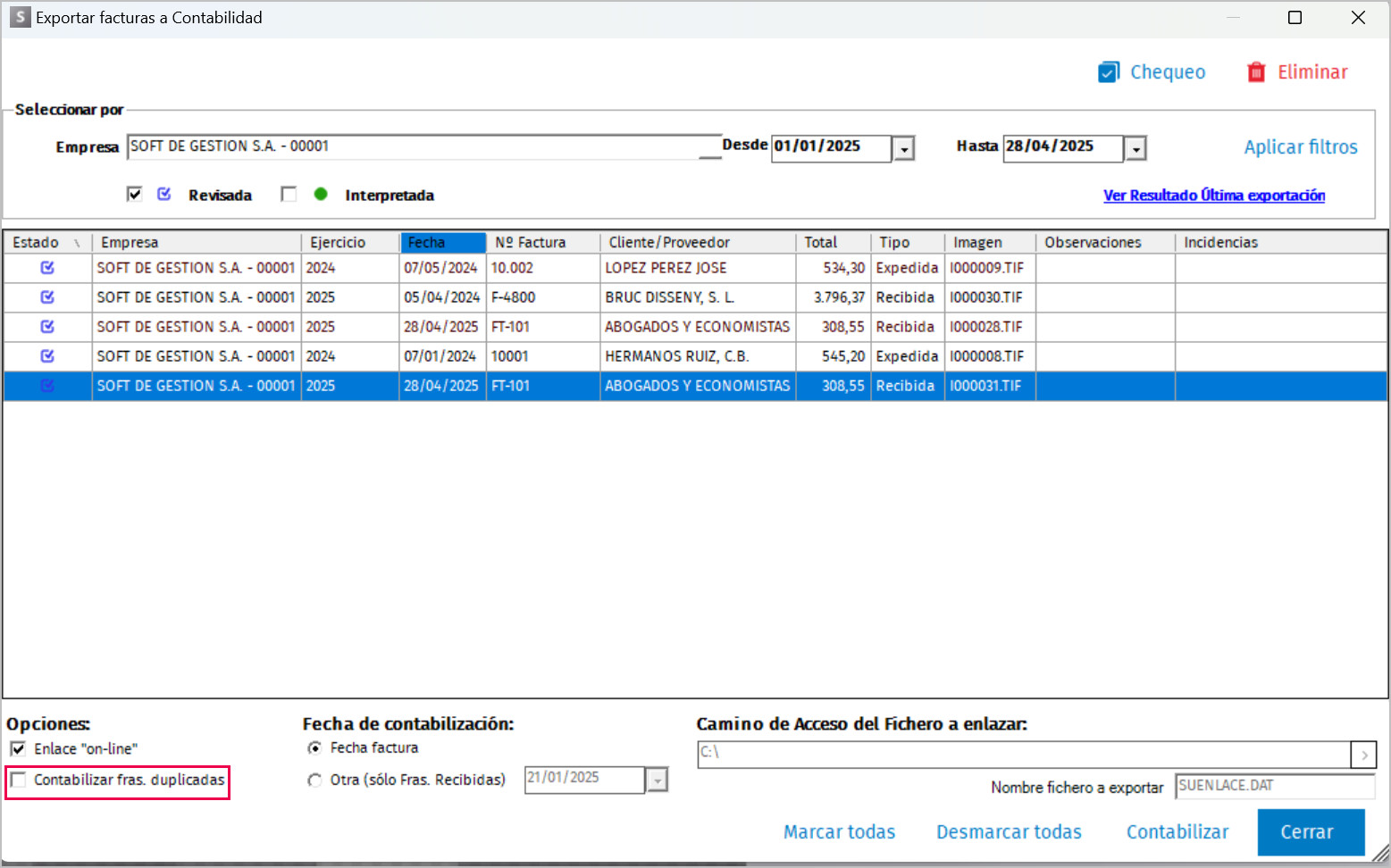Click the status icon for invoice F-4800
The image size is (1391, 868).
[x=47, y=297]
